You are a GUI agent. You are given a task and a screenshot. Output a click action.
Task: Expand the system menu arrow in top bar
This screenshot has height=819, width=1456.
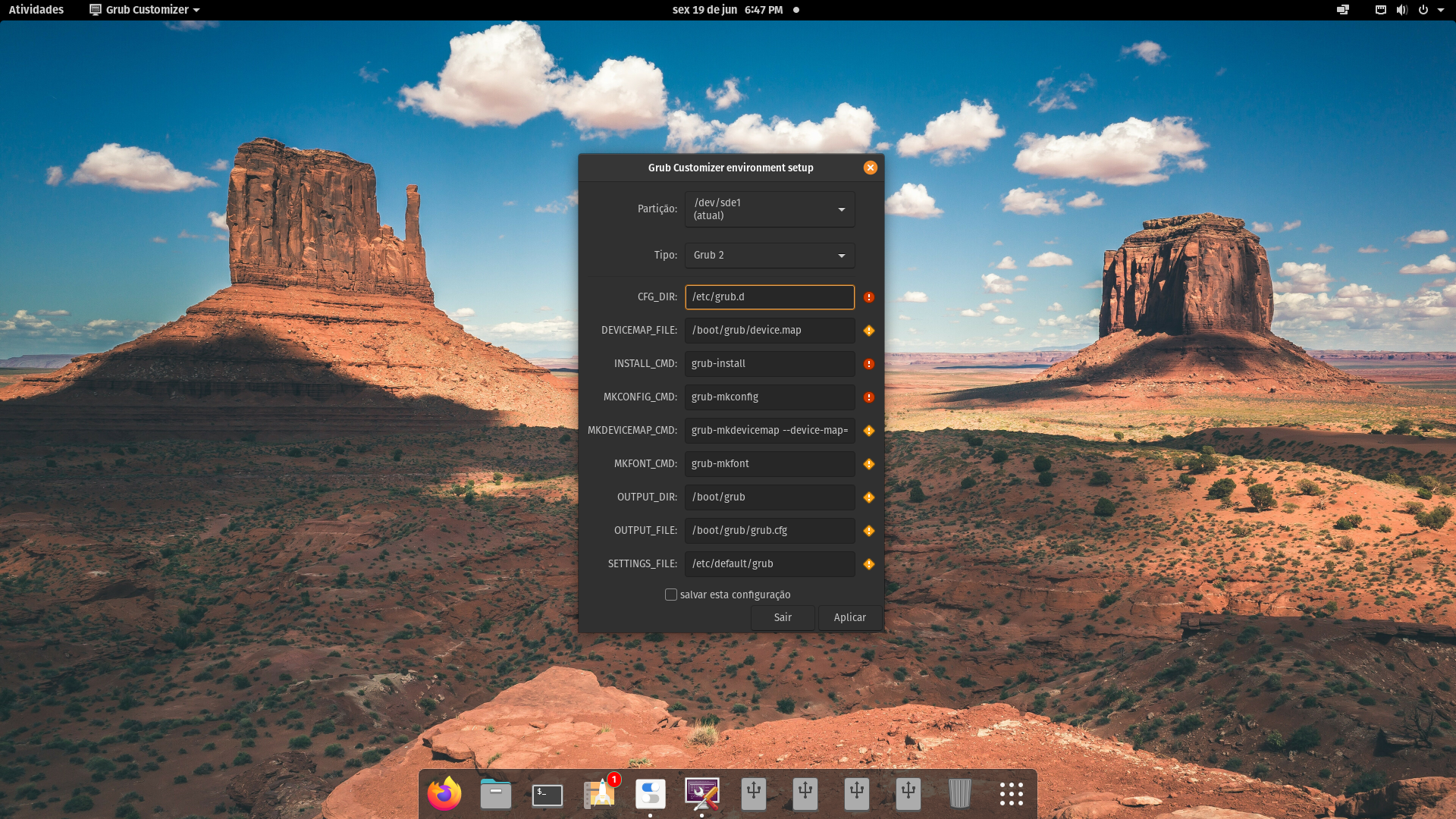click(x=1441, y=10)
